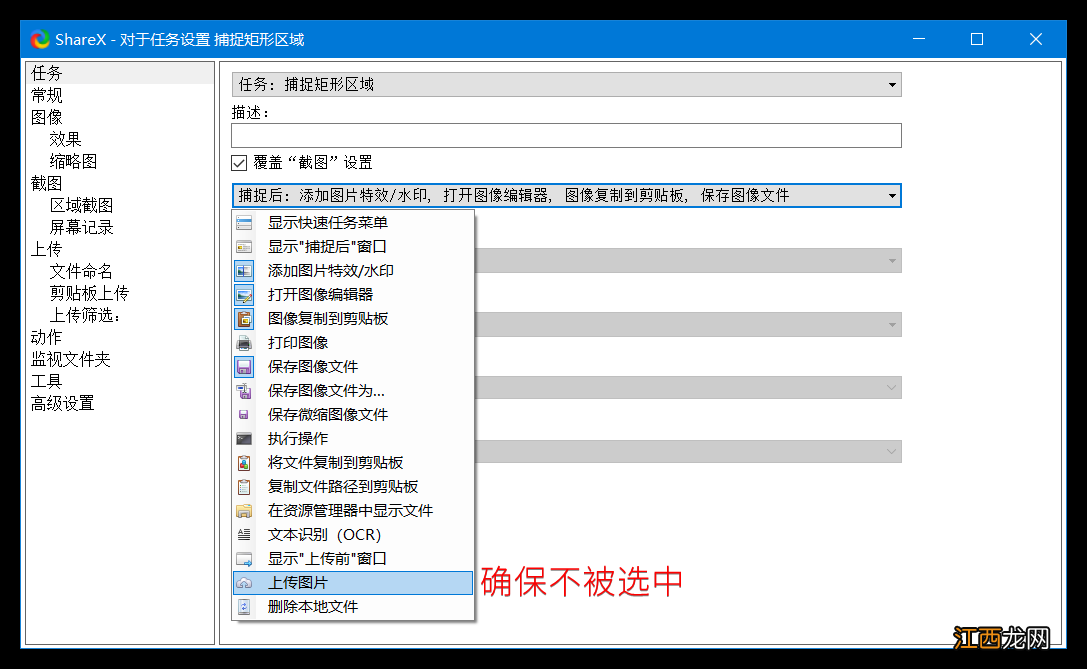Toggle the save image file floppy icon

(244, 367)
